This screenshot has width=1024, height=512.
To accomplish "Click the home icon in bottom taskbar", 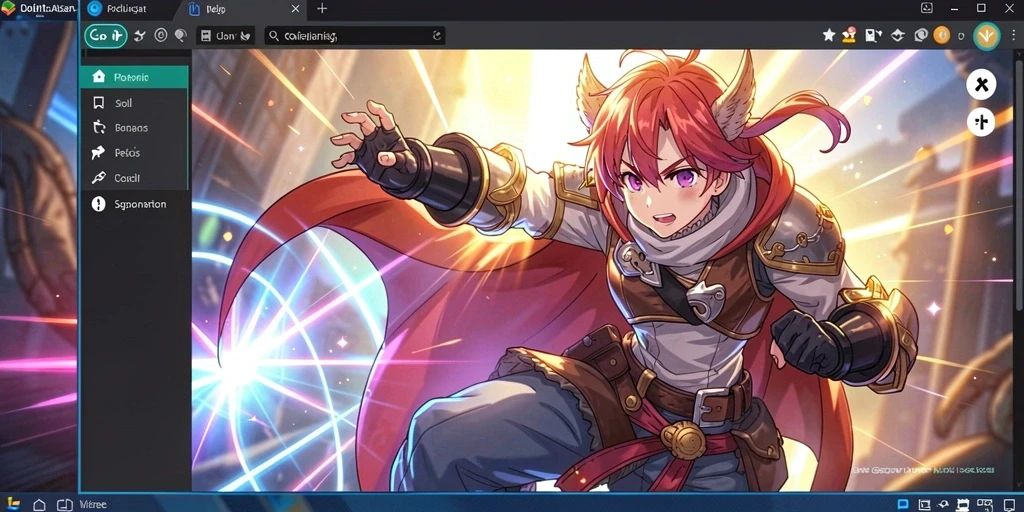I will pos(39,505).
